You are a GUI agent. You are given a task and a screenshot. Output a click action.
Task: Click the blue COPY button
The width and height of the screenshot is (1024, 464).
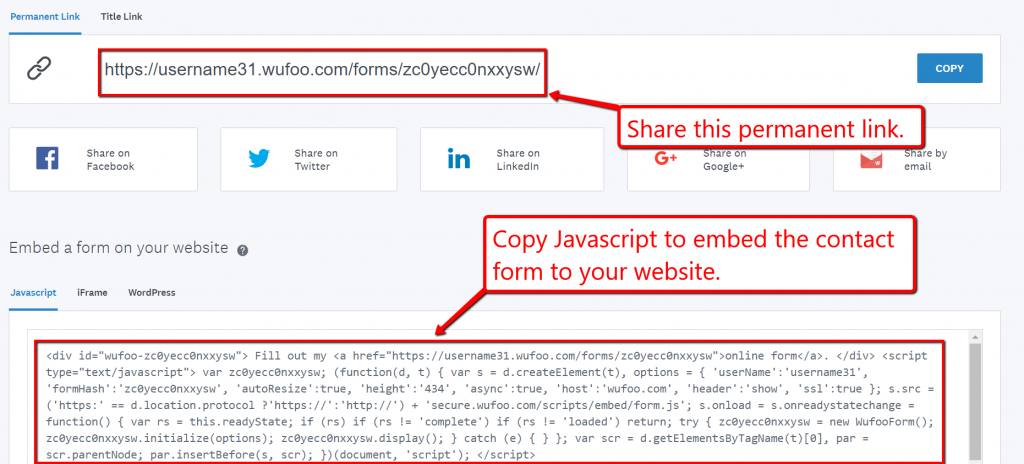(950, 68)
